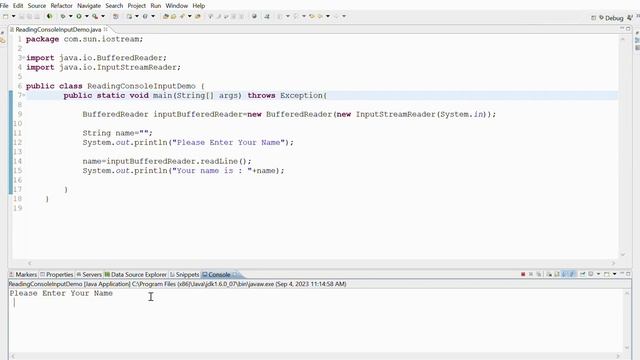640x360 pixels.
Task: Click the New Java Package toolbar icon
Action: point(116,16)
